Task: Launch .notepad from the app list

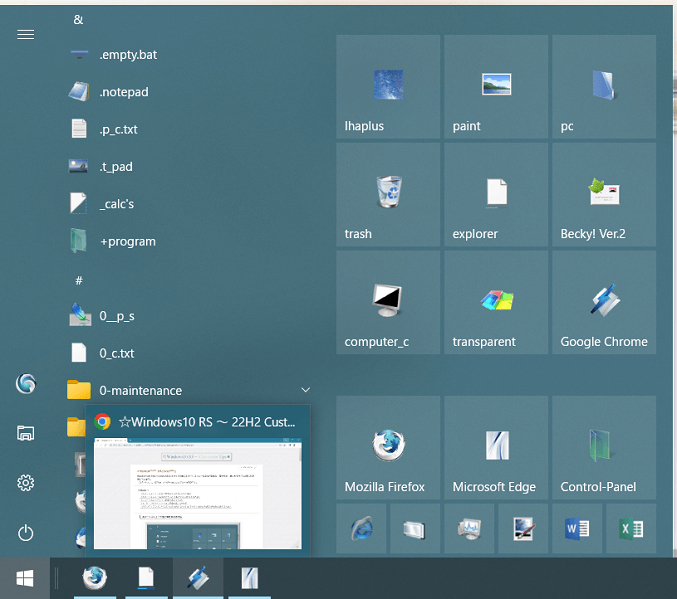Action: [x=190, y=92]
